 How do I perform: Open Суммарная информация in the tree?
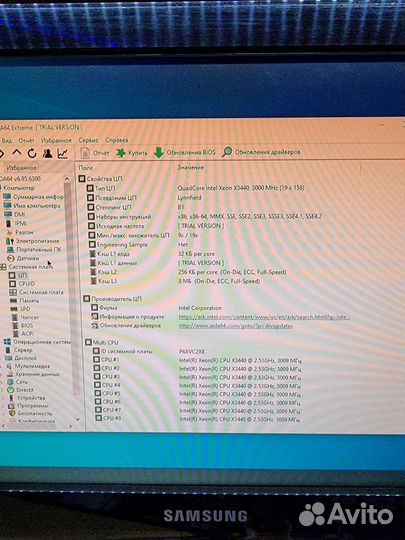[34, 197]
